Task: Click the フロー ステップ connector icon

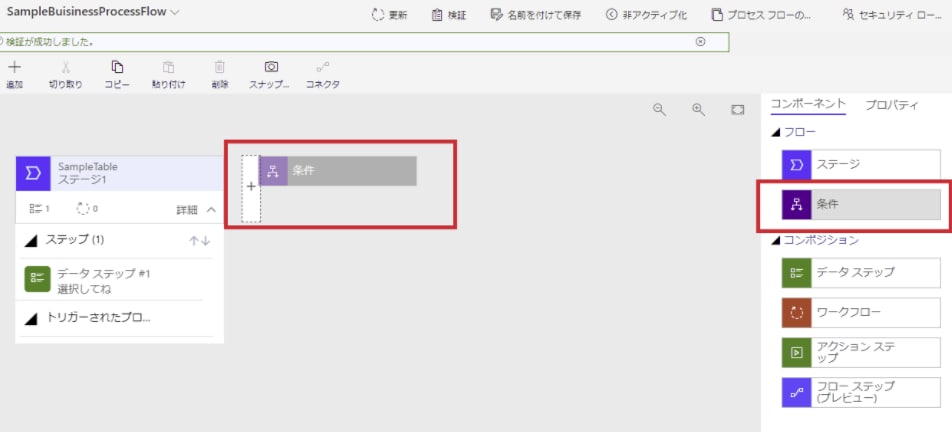Action: tap(797, 393)
